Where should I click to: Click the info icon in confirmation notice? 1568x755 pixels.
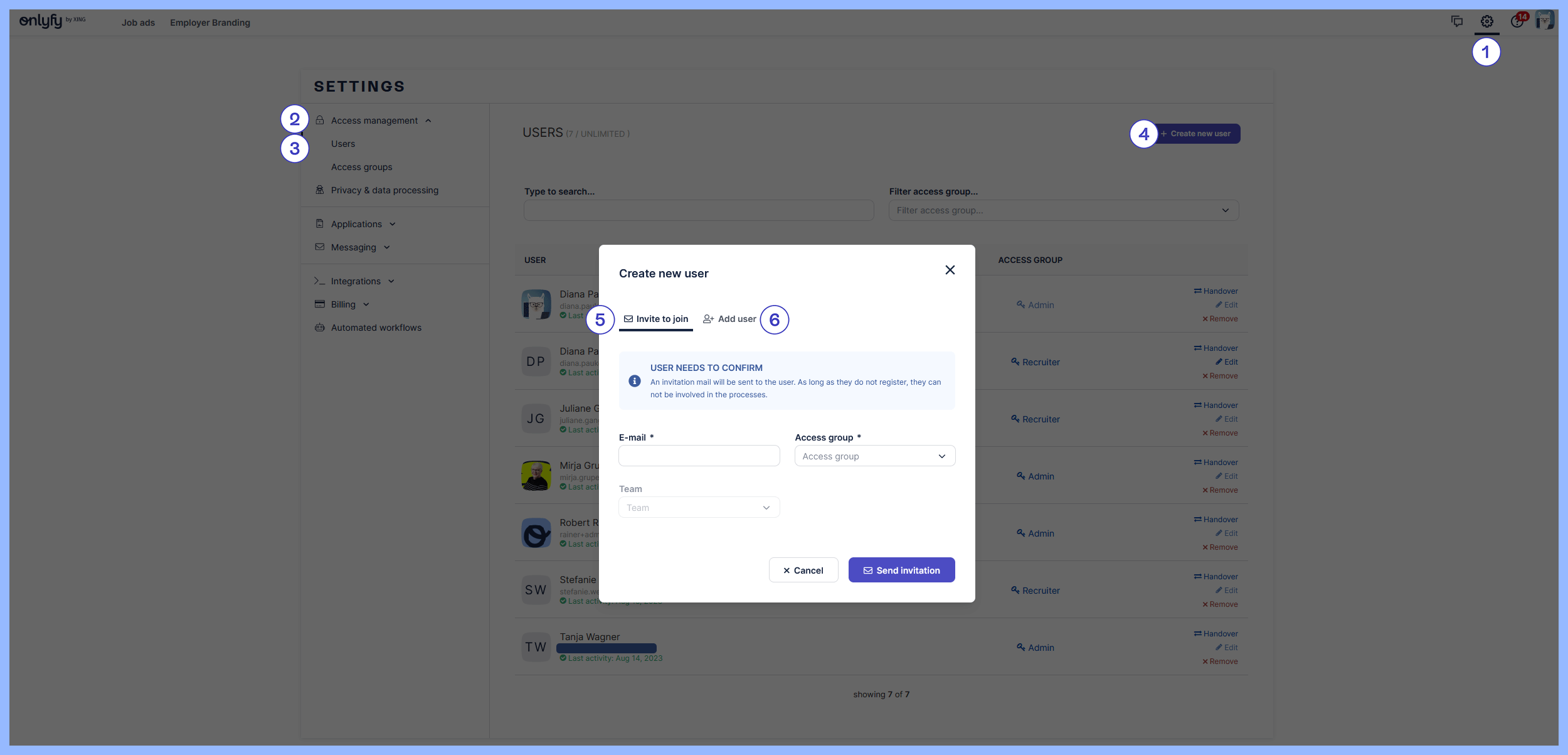[x=635, y=381]
